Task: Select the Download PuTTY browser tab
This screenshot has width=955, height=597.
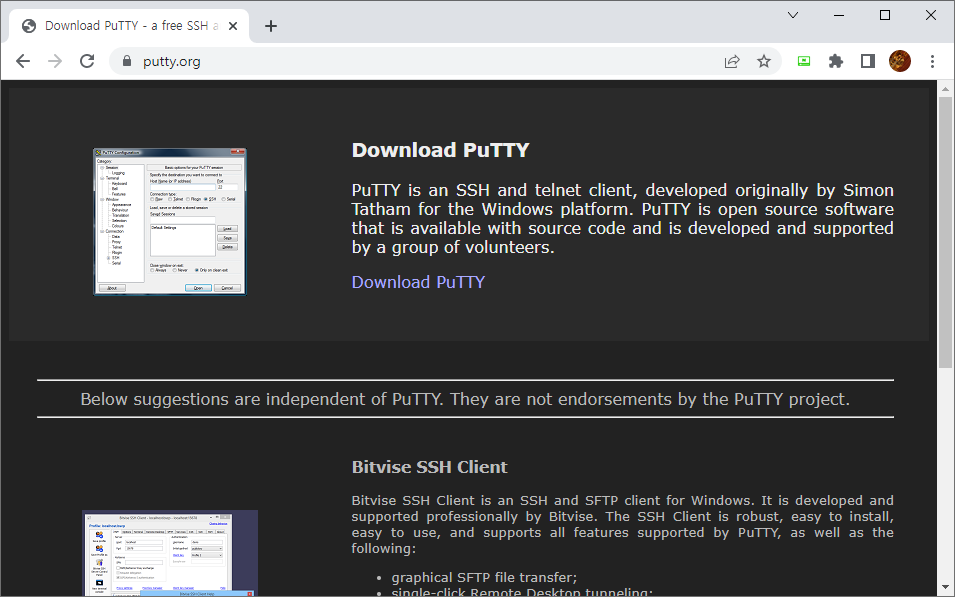Action: pyautogui.click(x=129, y=26)
